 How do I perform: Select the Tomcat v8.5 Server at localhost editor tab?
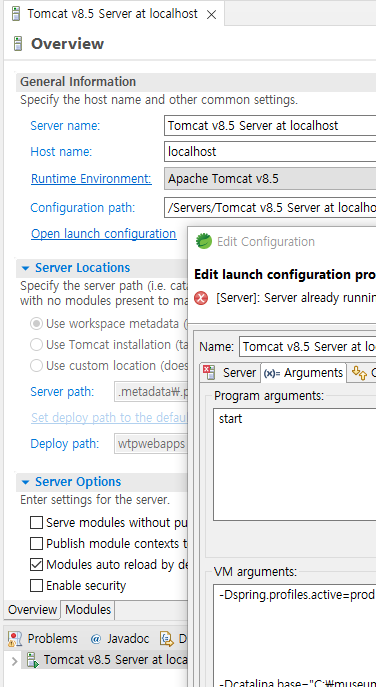click(114, 14)
